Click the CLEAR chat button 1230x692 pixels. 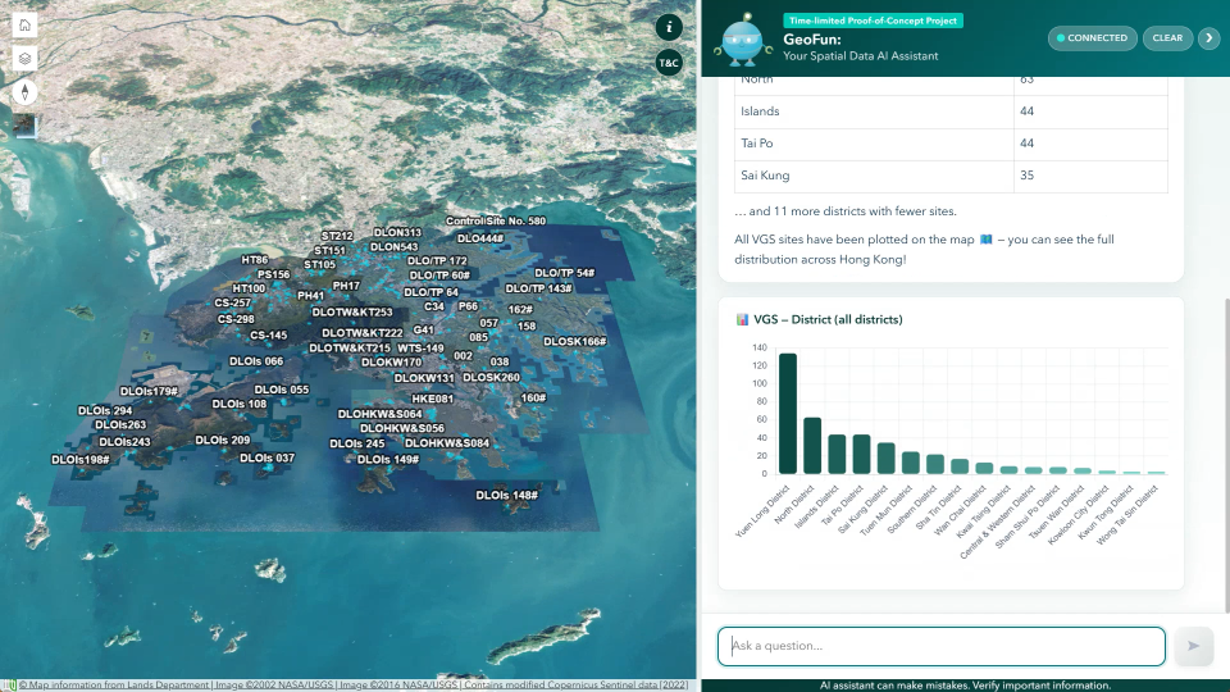(1167, 38)
